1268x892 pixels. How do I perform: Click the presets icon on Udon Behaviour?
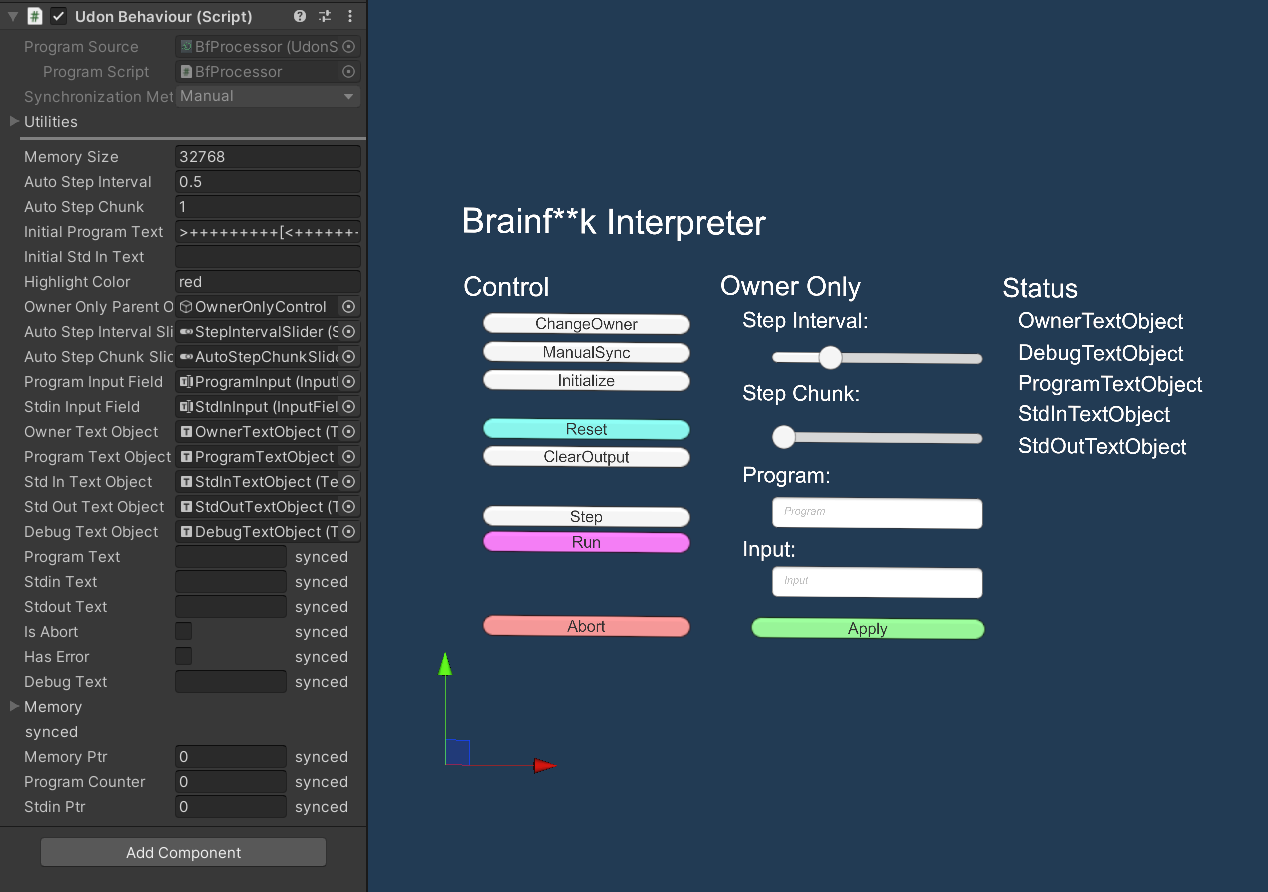[324, 16]
